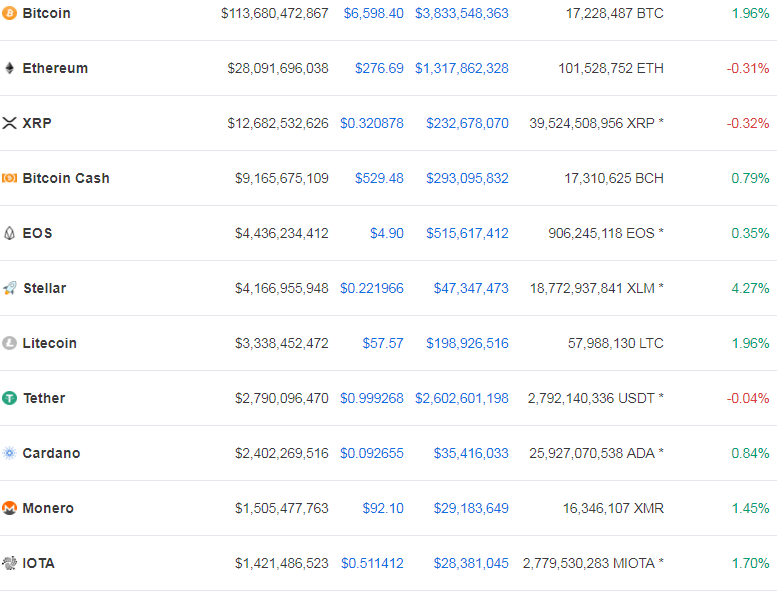Select Ethereum market cap $28,091,696,038
Screen dimensions: 777x593
coord(278,68)
